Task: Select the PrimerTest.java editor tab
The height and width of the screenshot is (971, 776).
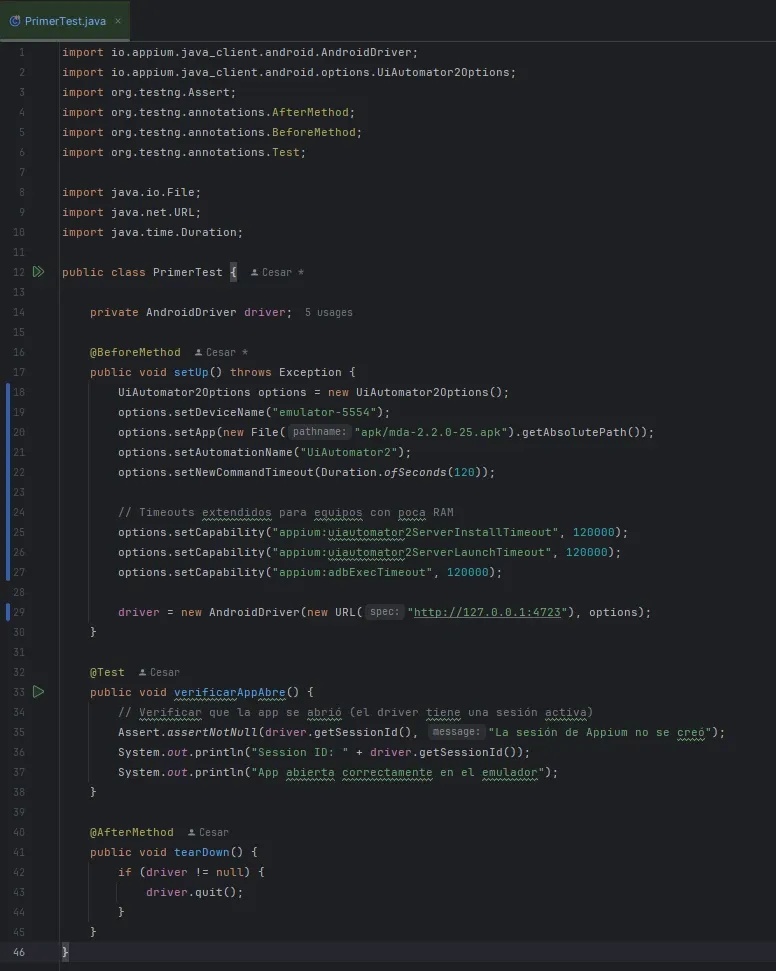Action: click(x=64, y=21)
